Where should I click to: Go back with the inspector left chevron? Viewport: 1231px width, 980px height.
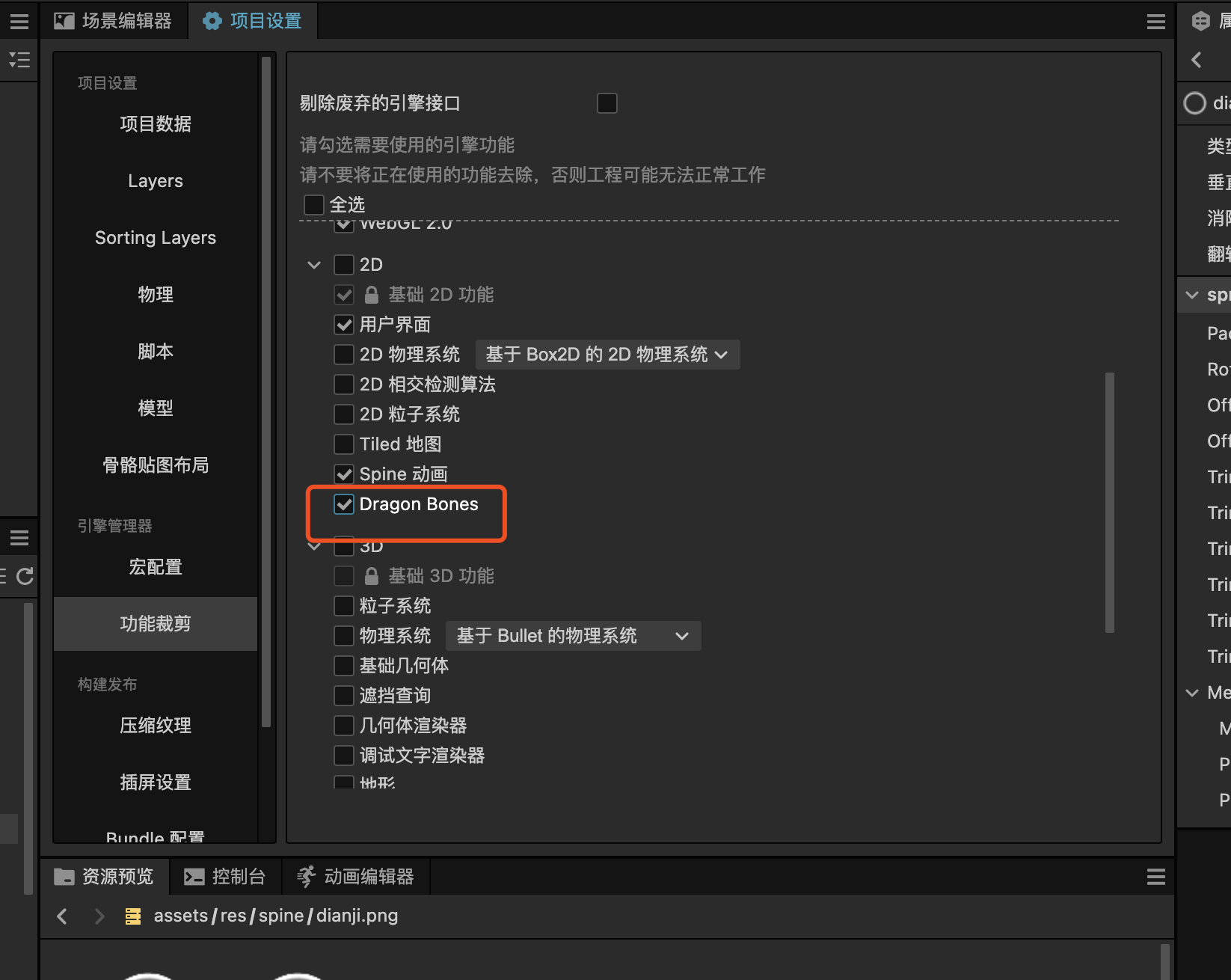[x=1197, y=60]
